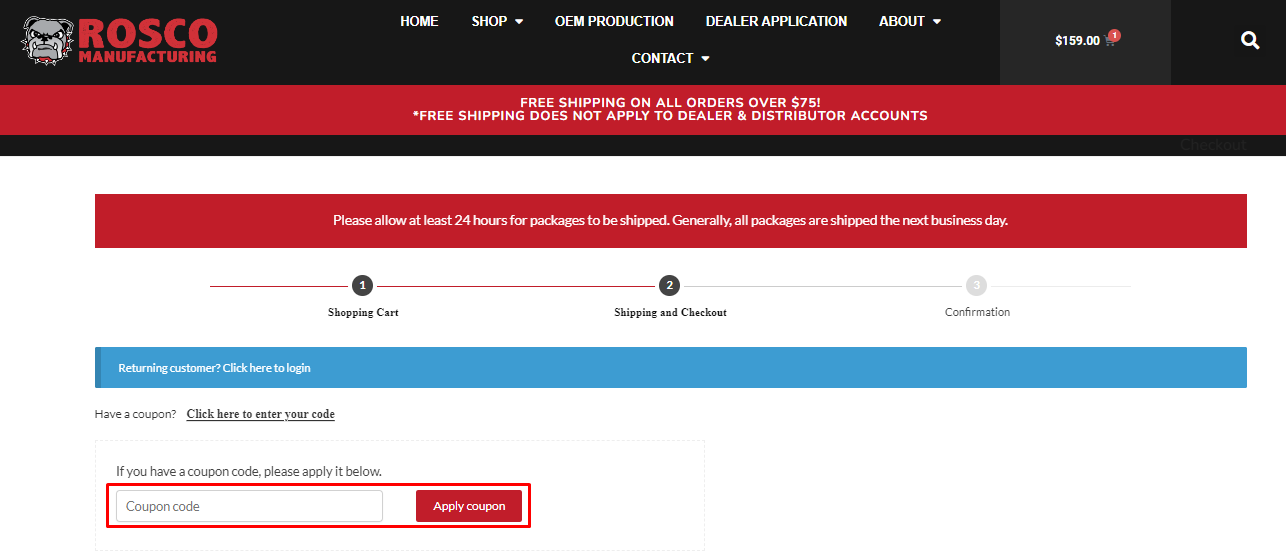Click the Apply coupon button

pyautogui.click(x=469, y=506)
